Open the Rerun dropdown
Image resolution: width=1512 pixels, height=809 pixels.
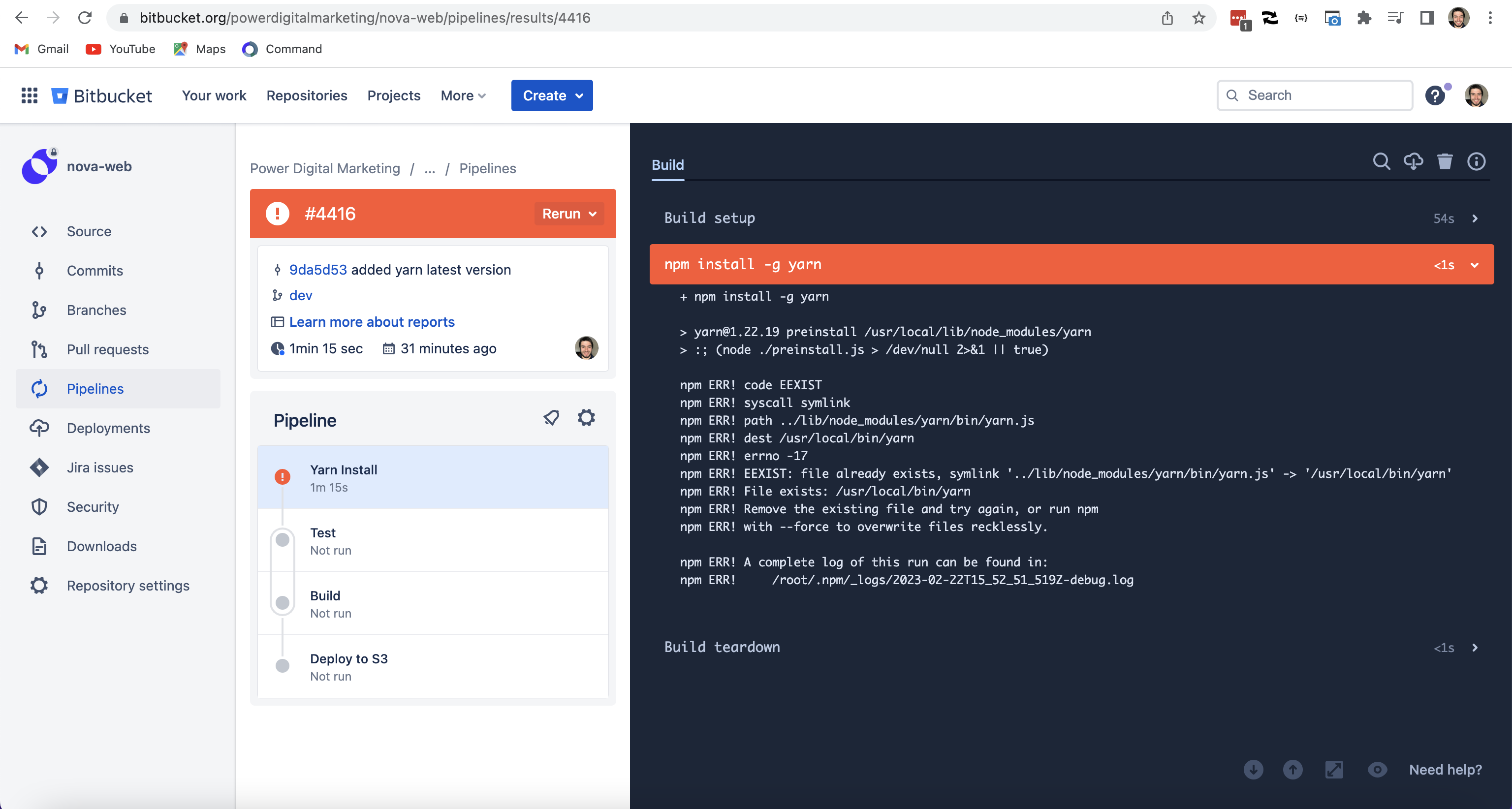click(569, 214)
